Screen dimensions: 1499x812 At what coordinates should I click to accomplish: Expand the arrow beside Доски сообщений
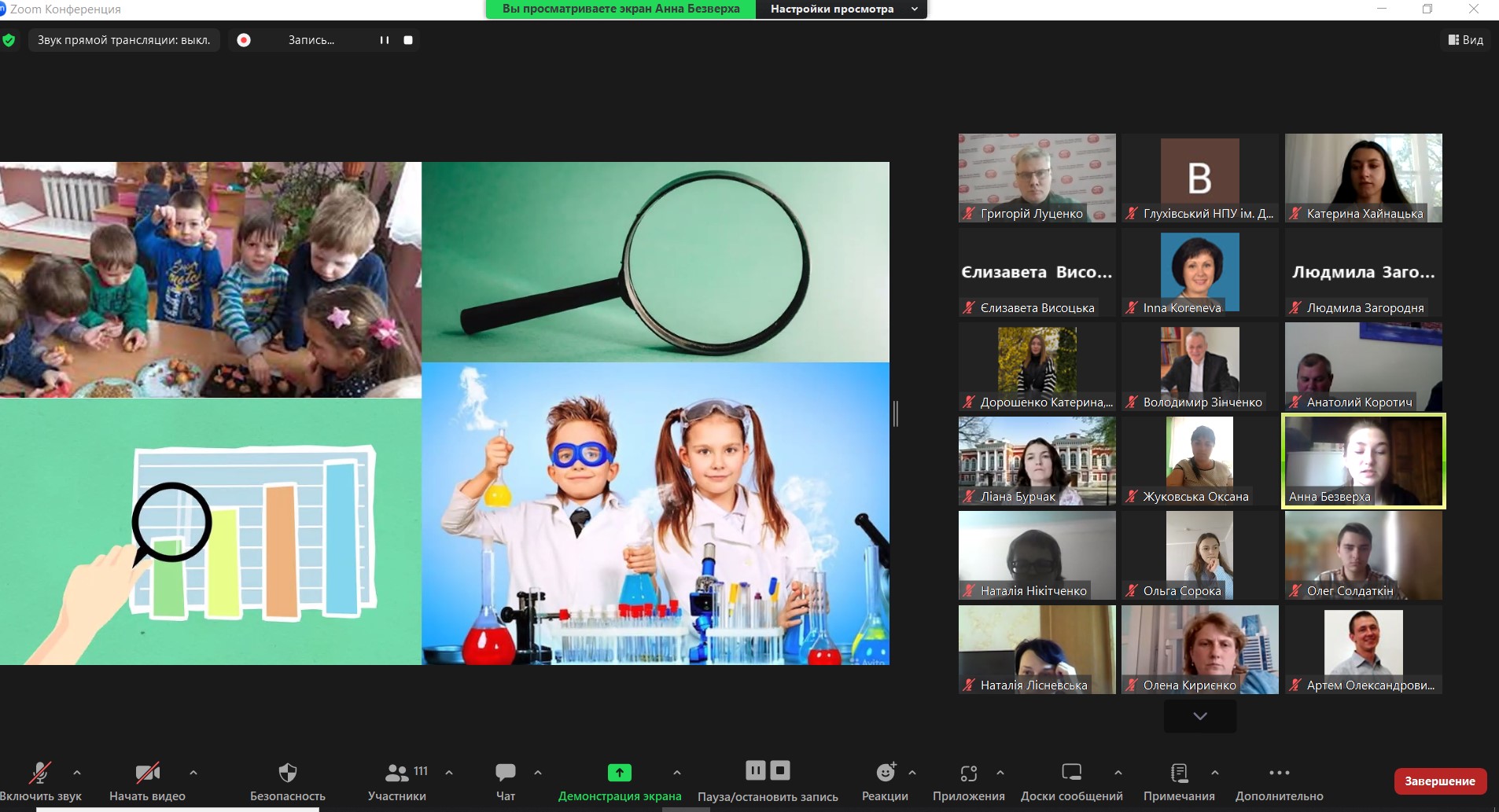tap(1118, 773)
